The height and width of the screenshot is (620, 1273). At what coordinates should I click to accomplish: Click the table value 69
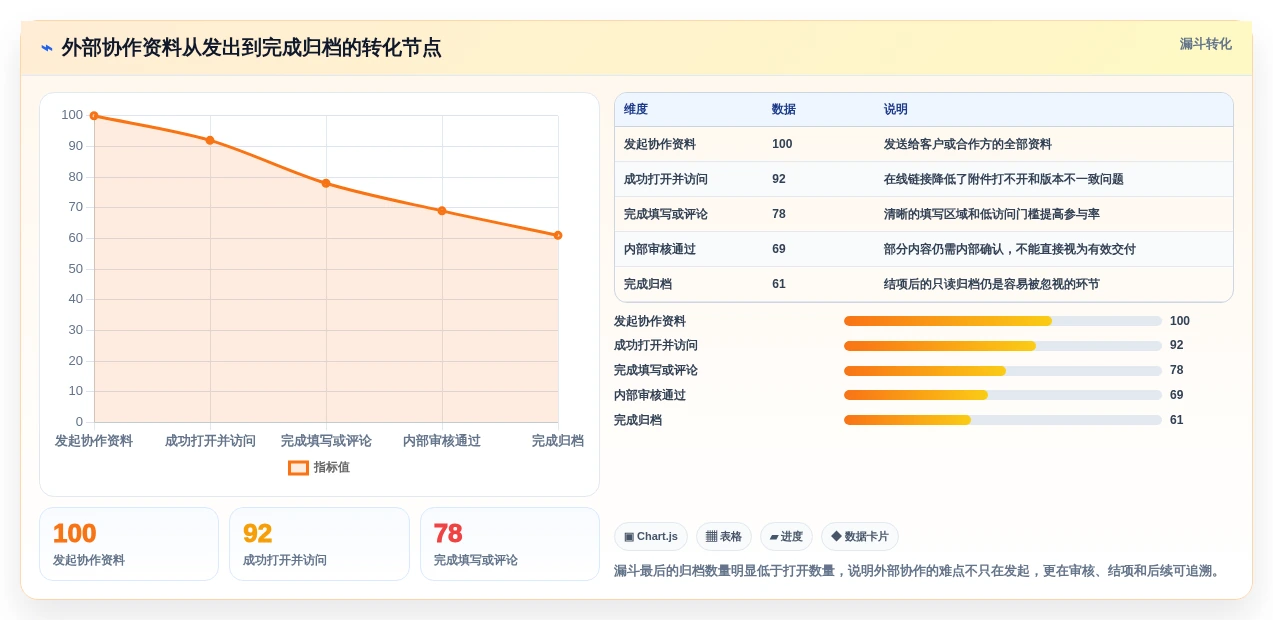(779, 249)
